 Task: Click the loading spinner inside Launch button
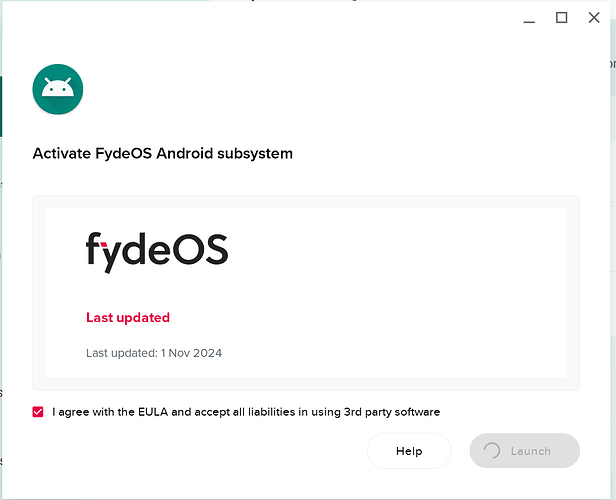[x=492, y=451]
